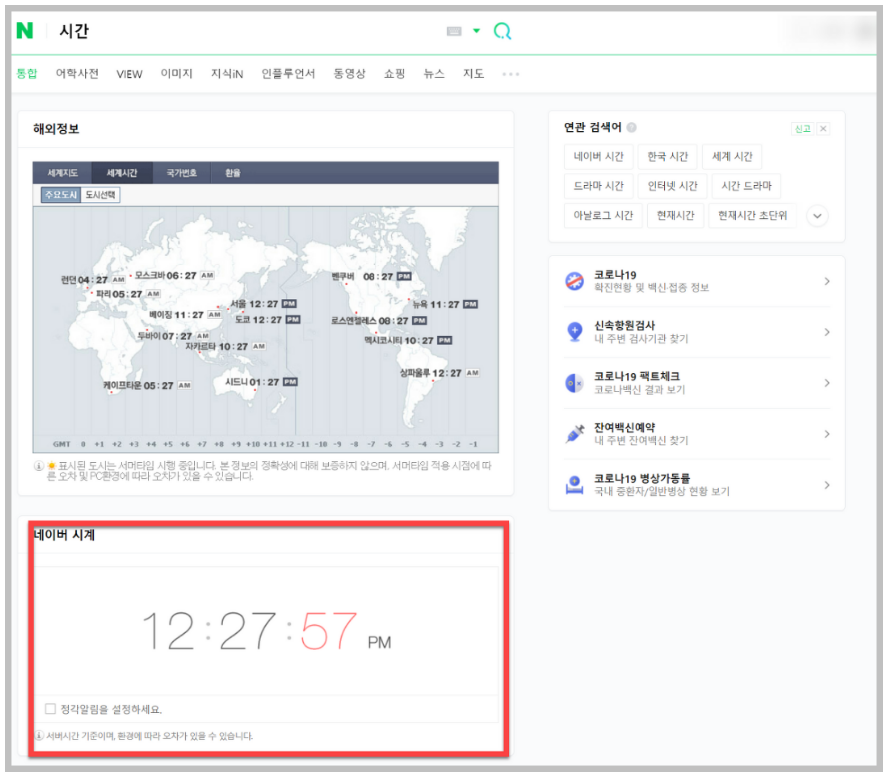Viewport: 888px width, 781px height.
Task: Open the 코로나19 row chevron
Action: coord(827,281)
